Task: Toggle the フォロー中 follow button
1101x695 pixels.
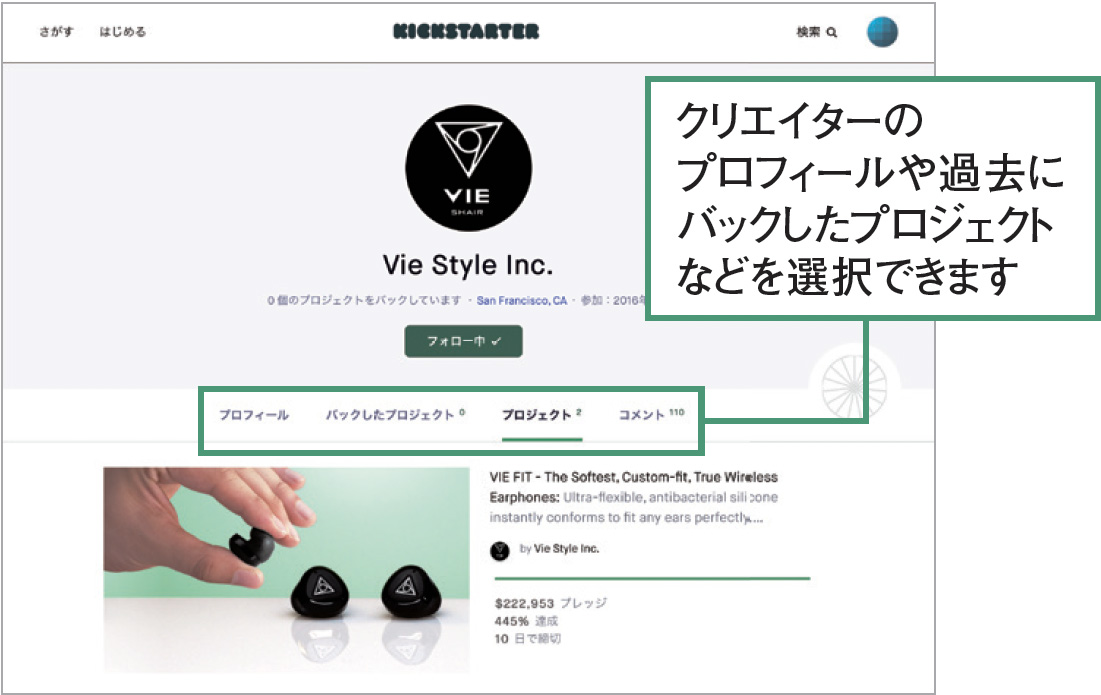Action: coord(463,341)
